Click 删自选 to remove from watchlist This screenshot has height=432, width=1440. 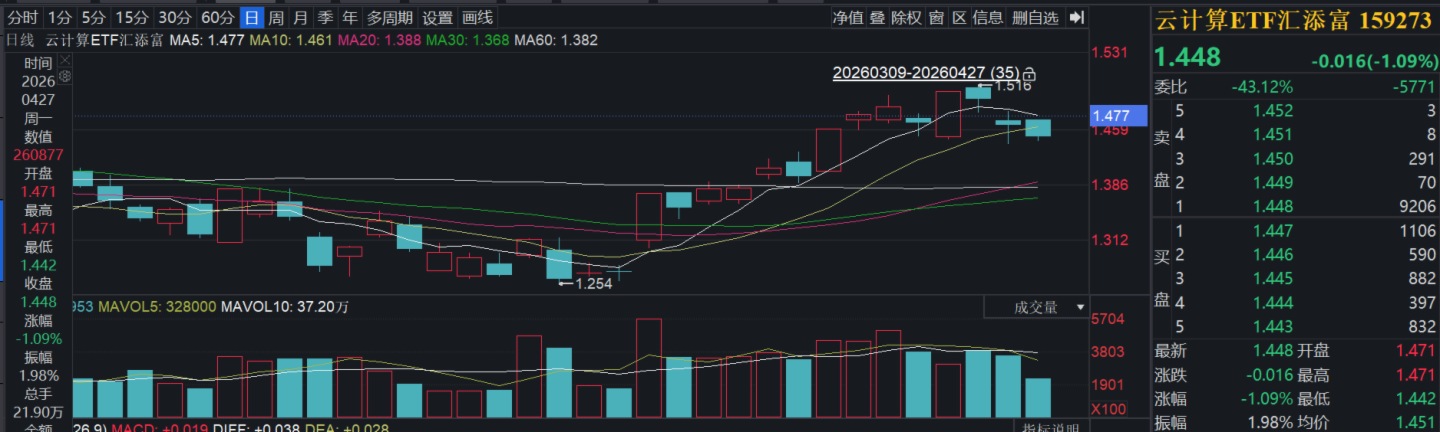[1034, 18]
